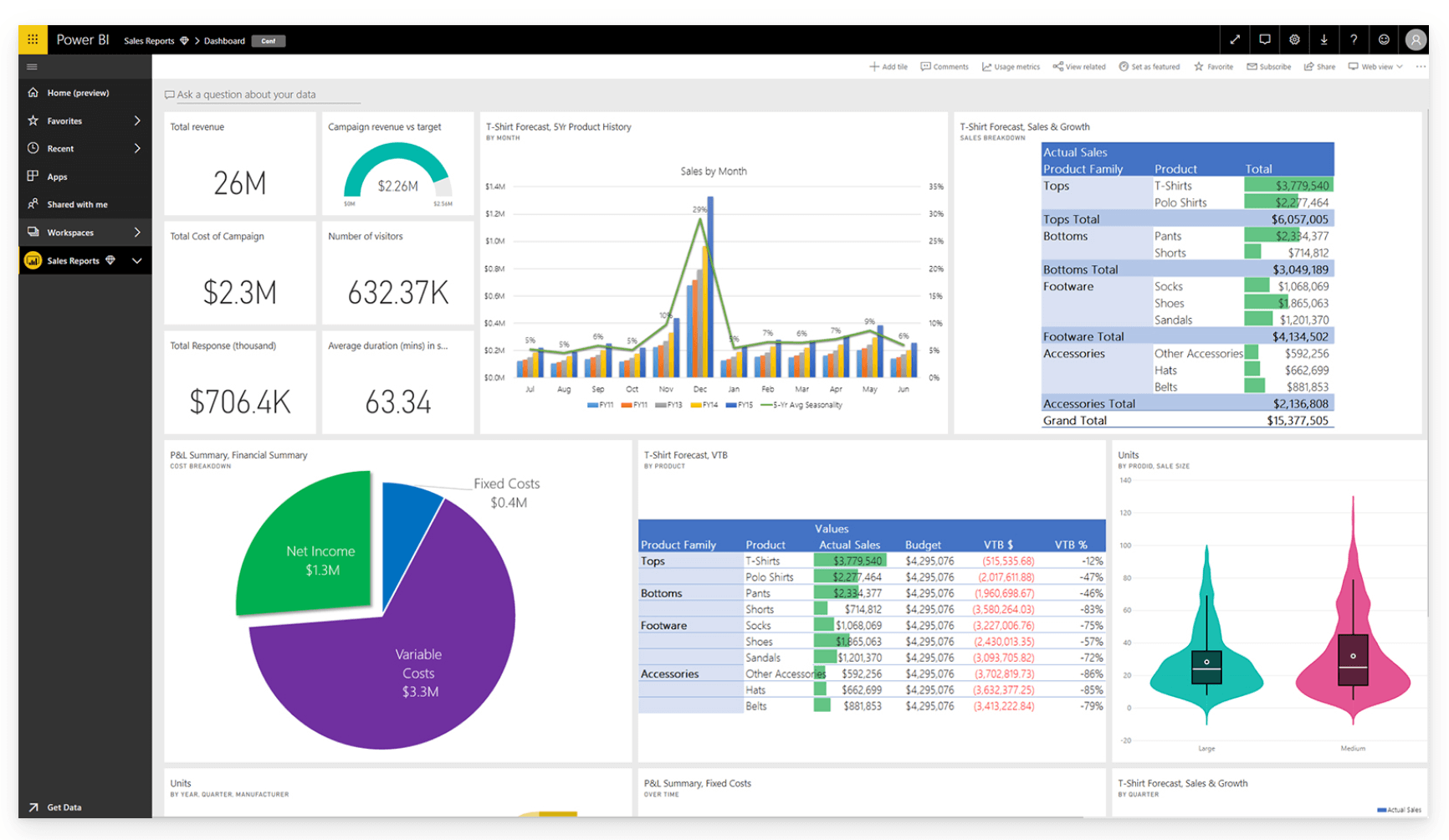The image size is (1449, 840).
Task: Click the feedback smiley face icon
Action: click(1384, 39)
